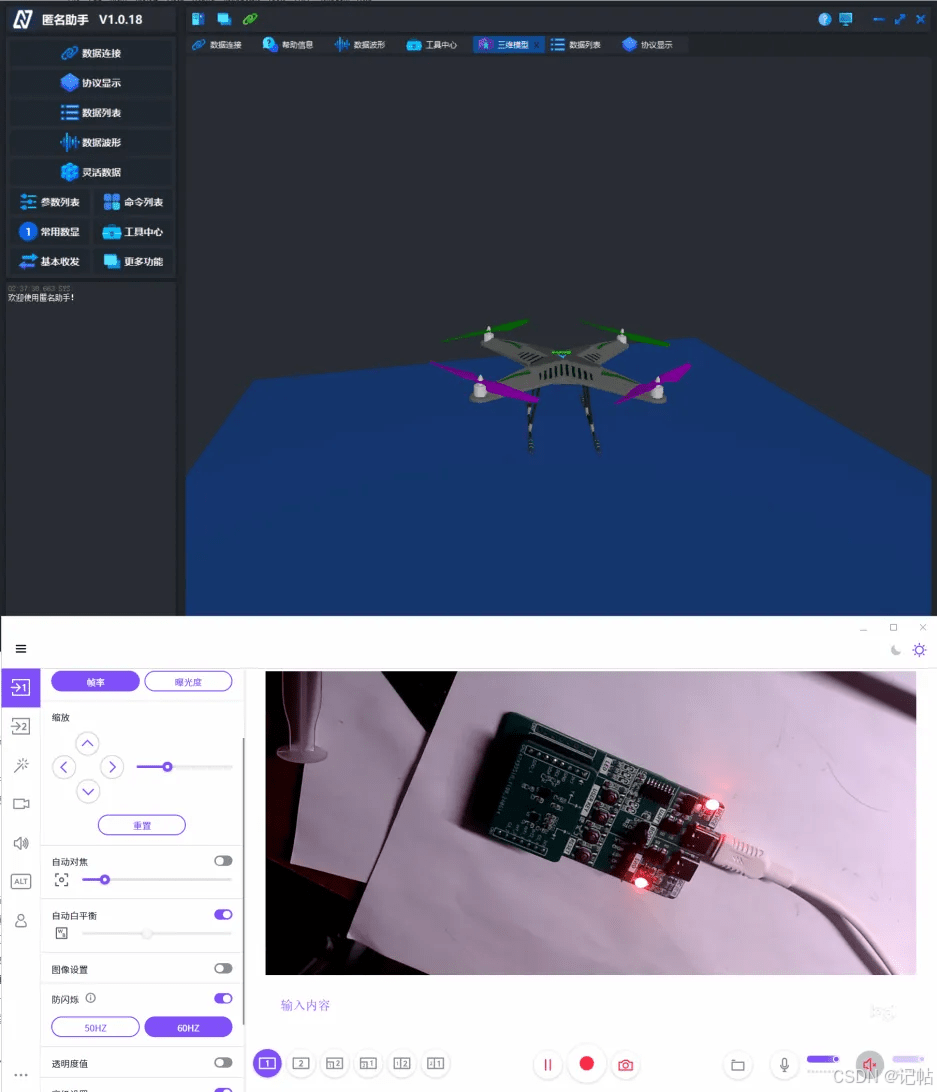Click the microphone icon

784,1065
